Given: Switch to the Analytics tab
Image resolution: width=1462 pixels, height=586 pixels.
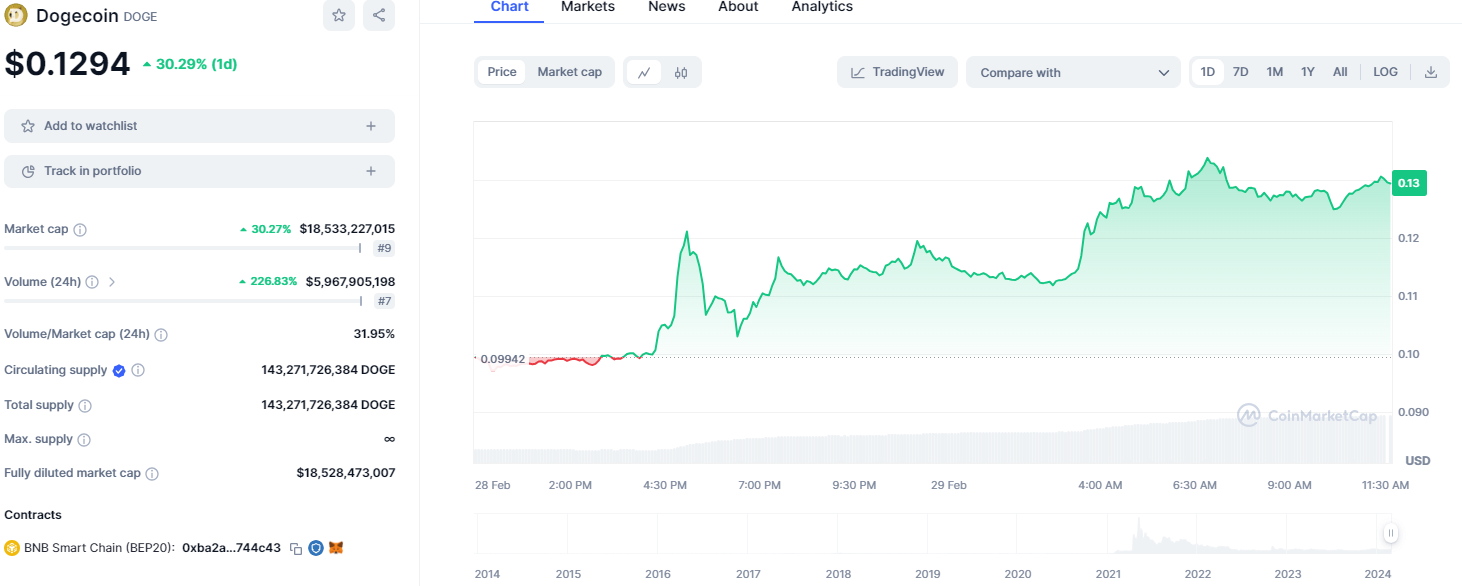Looking at the screenshot, I should point(822,7).
